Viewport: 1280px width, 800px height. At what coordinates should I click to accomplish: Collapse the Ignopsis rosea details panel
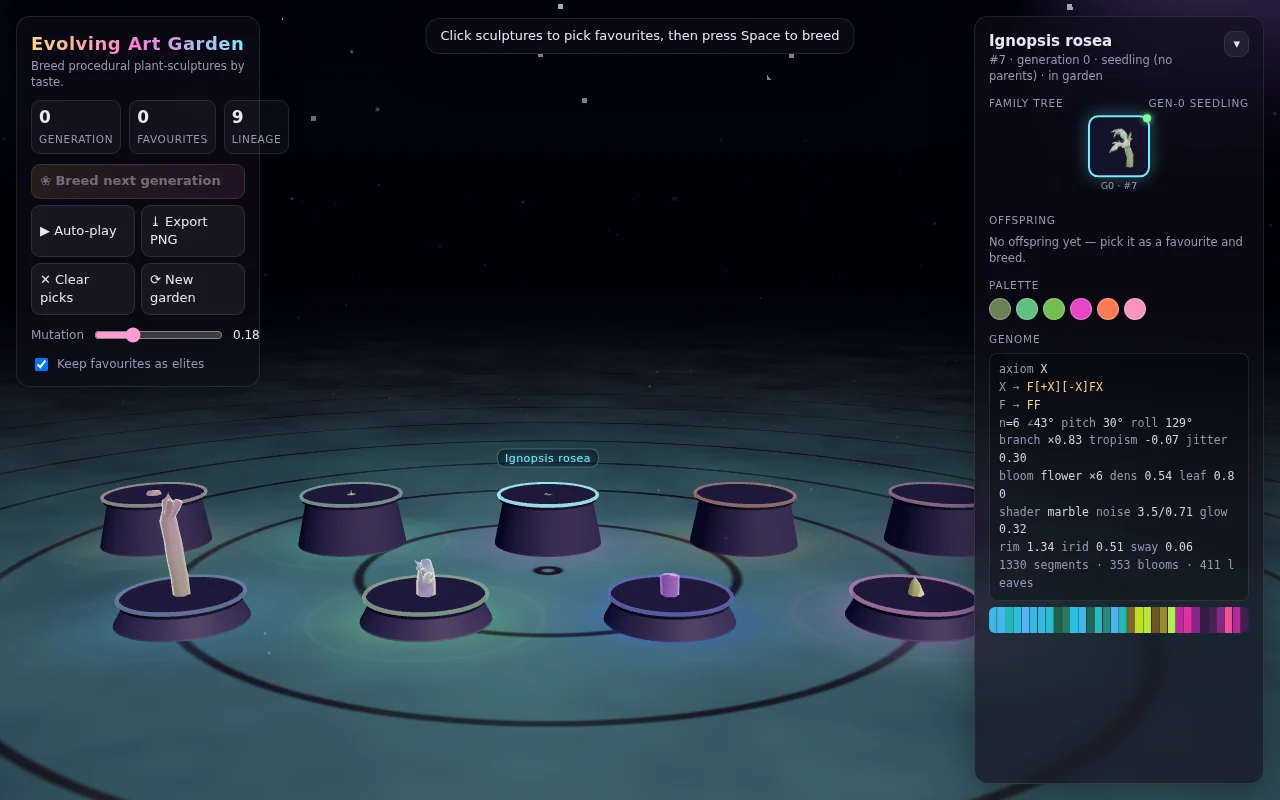tap(1236, 44)
